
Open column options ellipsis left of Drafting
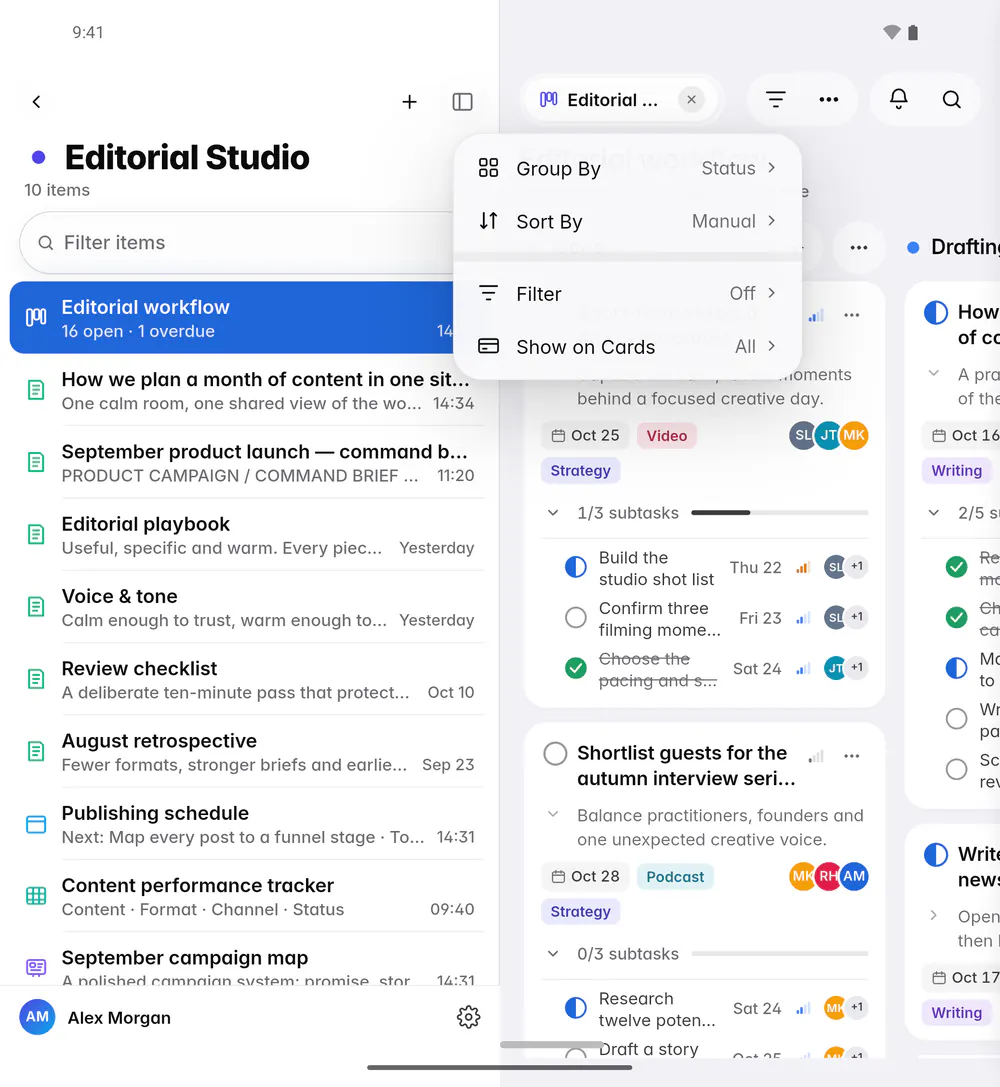click(x=859, y=247)
